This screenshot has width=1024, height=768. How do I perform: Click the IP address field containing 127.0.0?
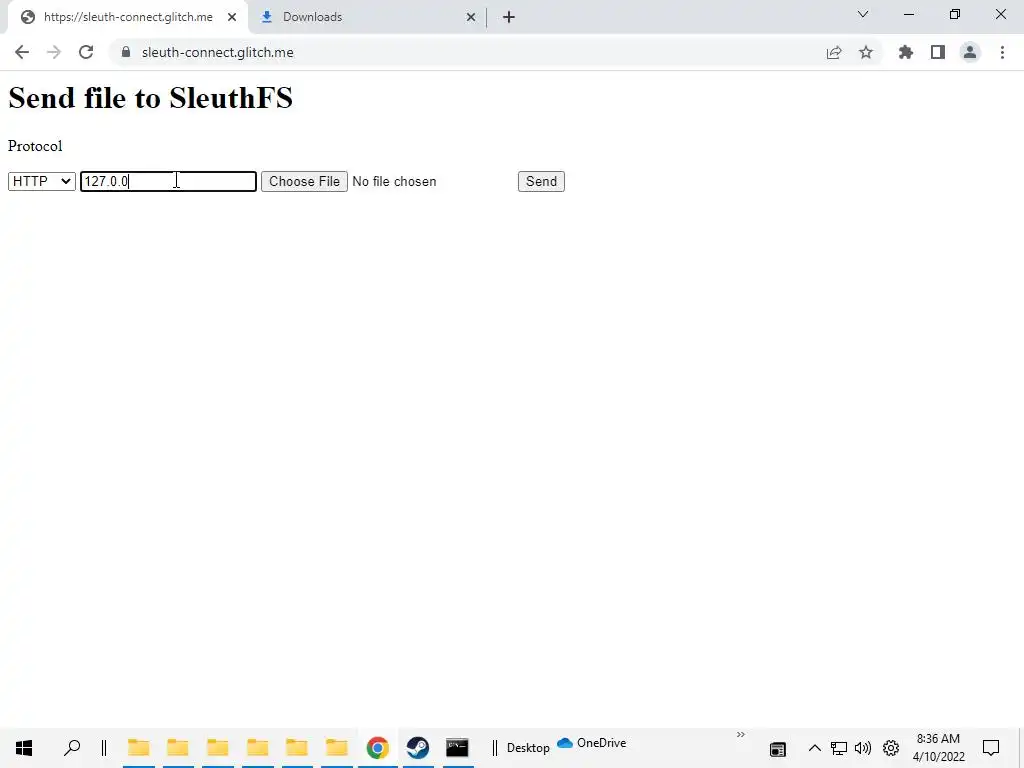click(168, 182)
